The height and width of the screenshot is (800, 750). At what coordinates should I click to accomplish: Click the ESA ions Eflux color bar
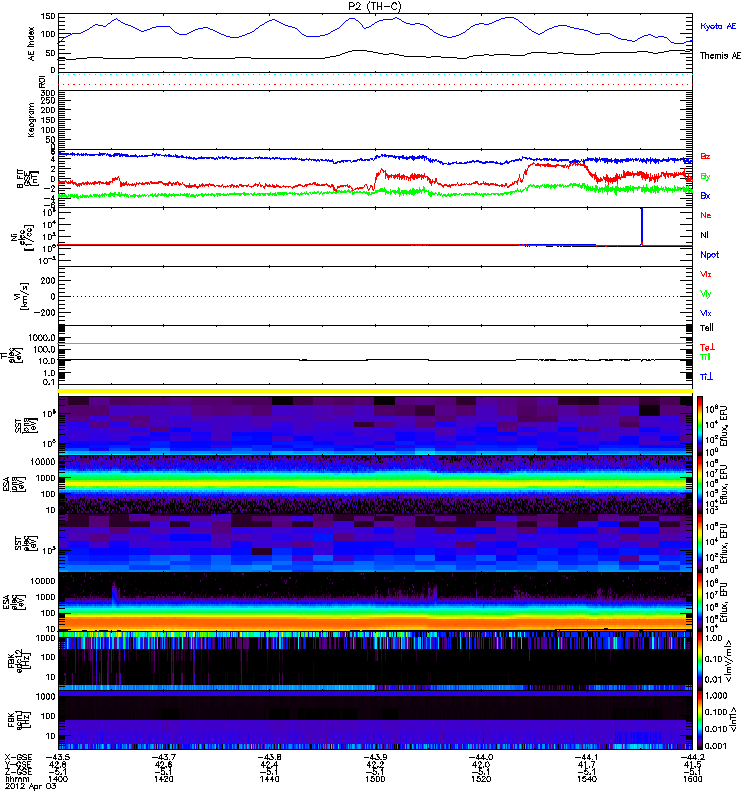[701, 484]
